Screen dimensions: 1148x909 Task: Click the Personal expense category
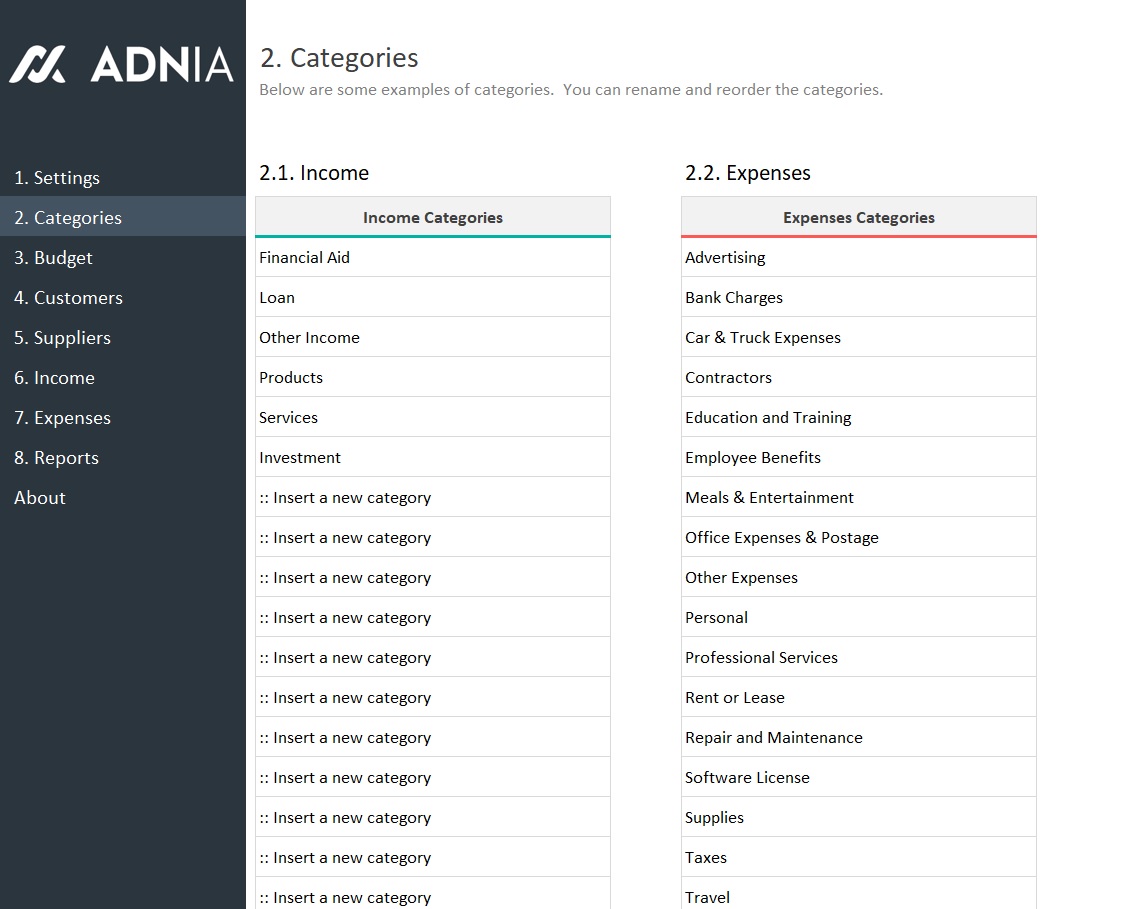pos(859,618)
